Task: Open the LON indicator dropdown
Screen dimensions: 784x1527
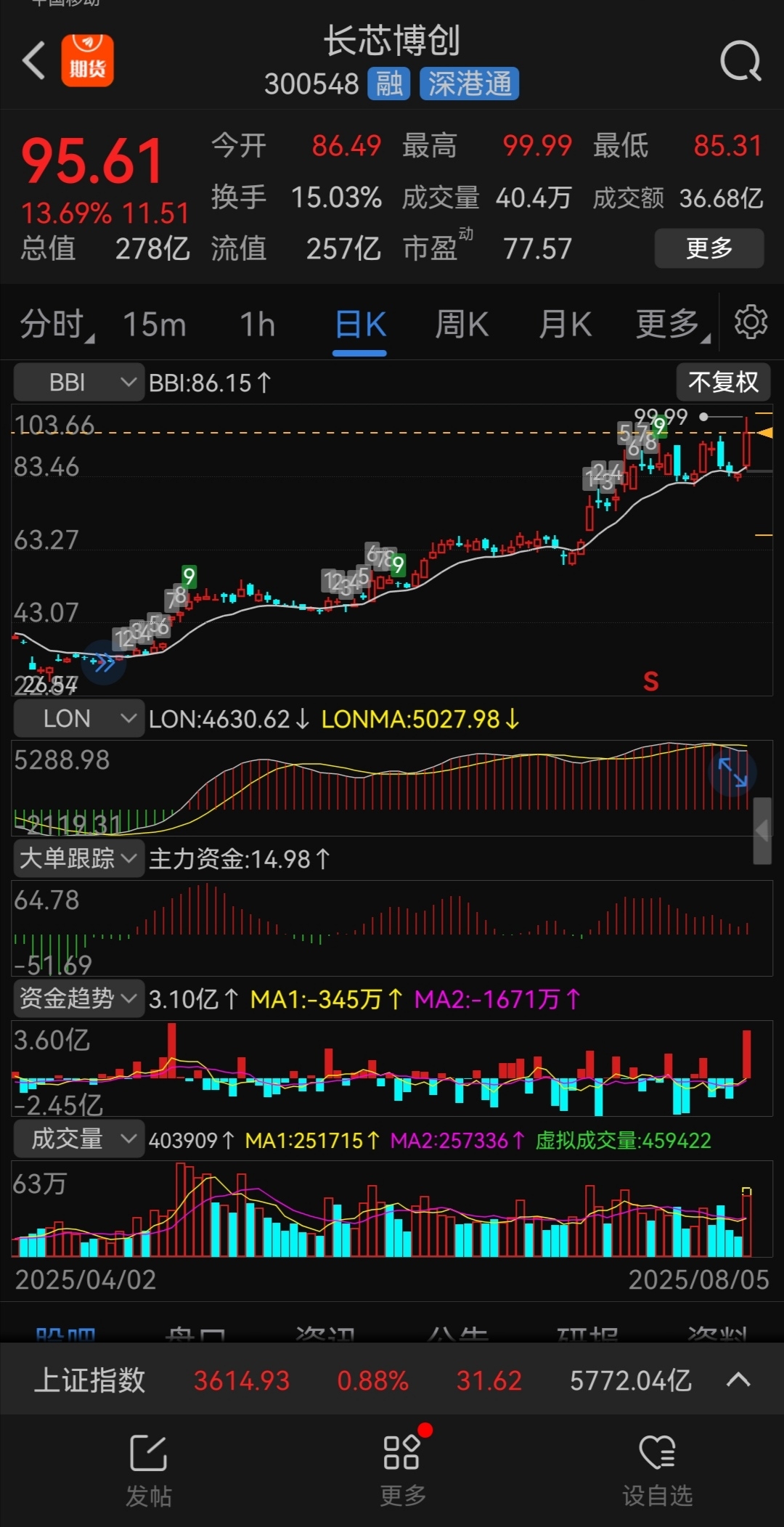Action: point(78,719)
